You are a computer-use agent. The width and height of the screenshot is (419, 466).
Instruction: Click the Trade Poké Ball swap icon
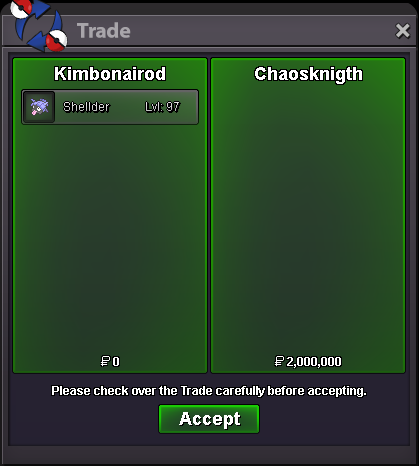click(x=38, y=25)
